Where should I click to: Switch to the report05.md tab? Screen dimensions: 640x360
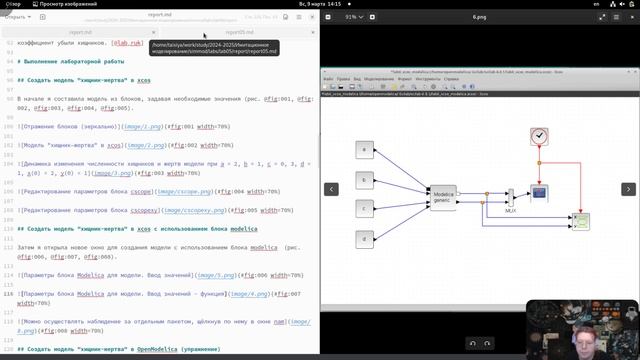pyautogui.click(x=240, y=32)
